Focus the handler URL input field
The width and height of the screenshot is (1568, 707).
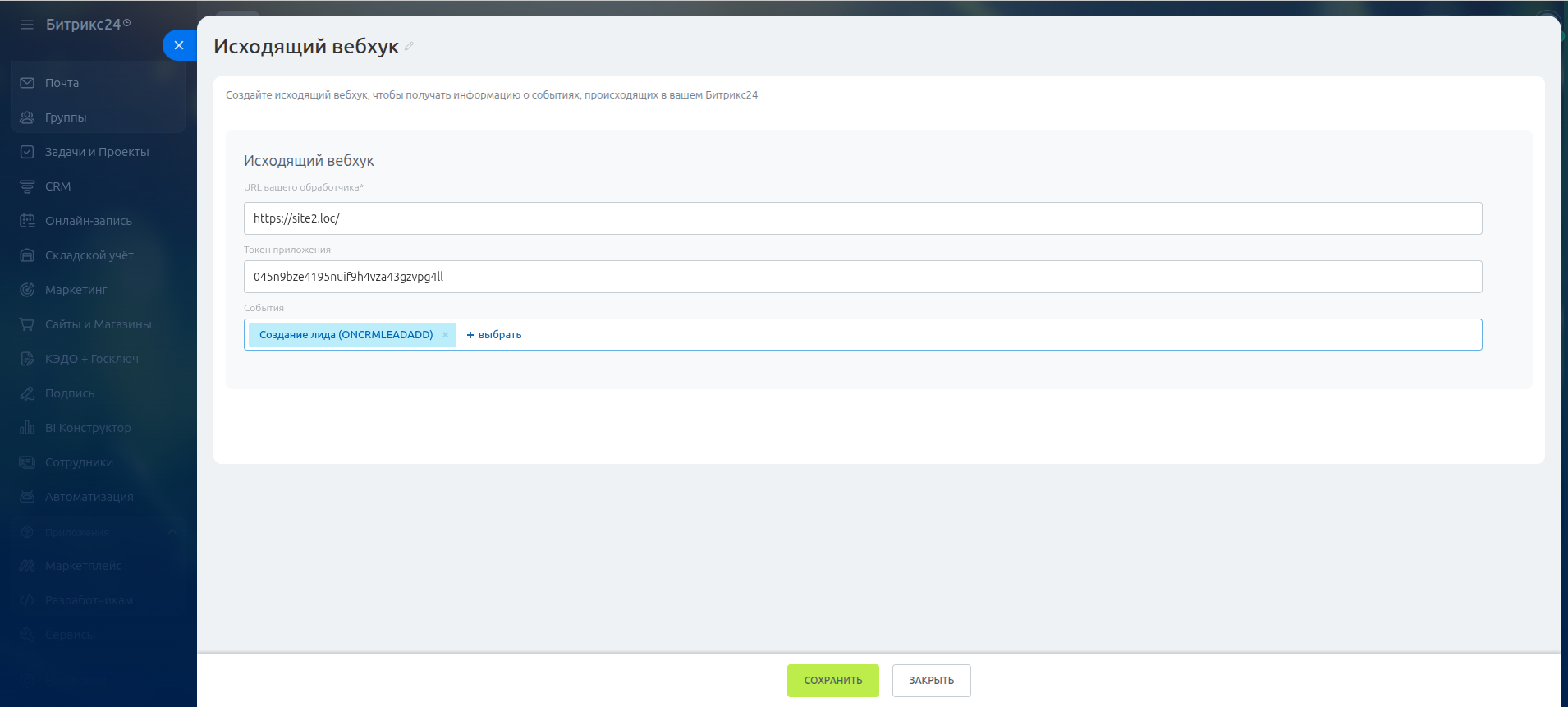click(862, 218)
